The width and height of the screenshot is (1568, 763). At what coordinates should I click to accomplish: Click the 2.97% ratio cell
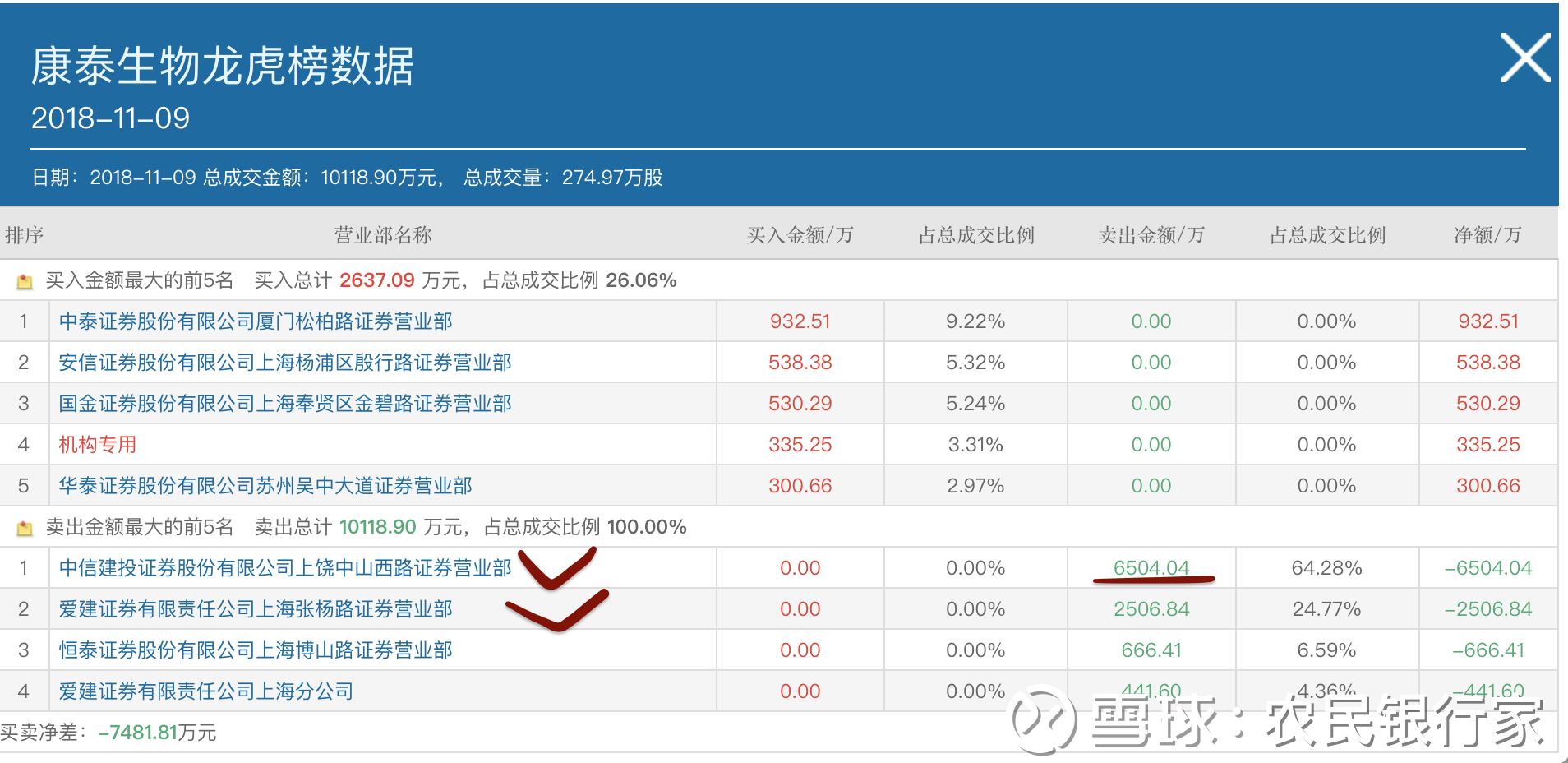point(975,486)
